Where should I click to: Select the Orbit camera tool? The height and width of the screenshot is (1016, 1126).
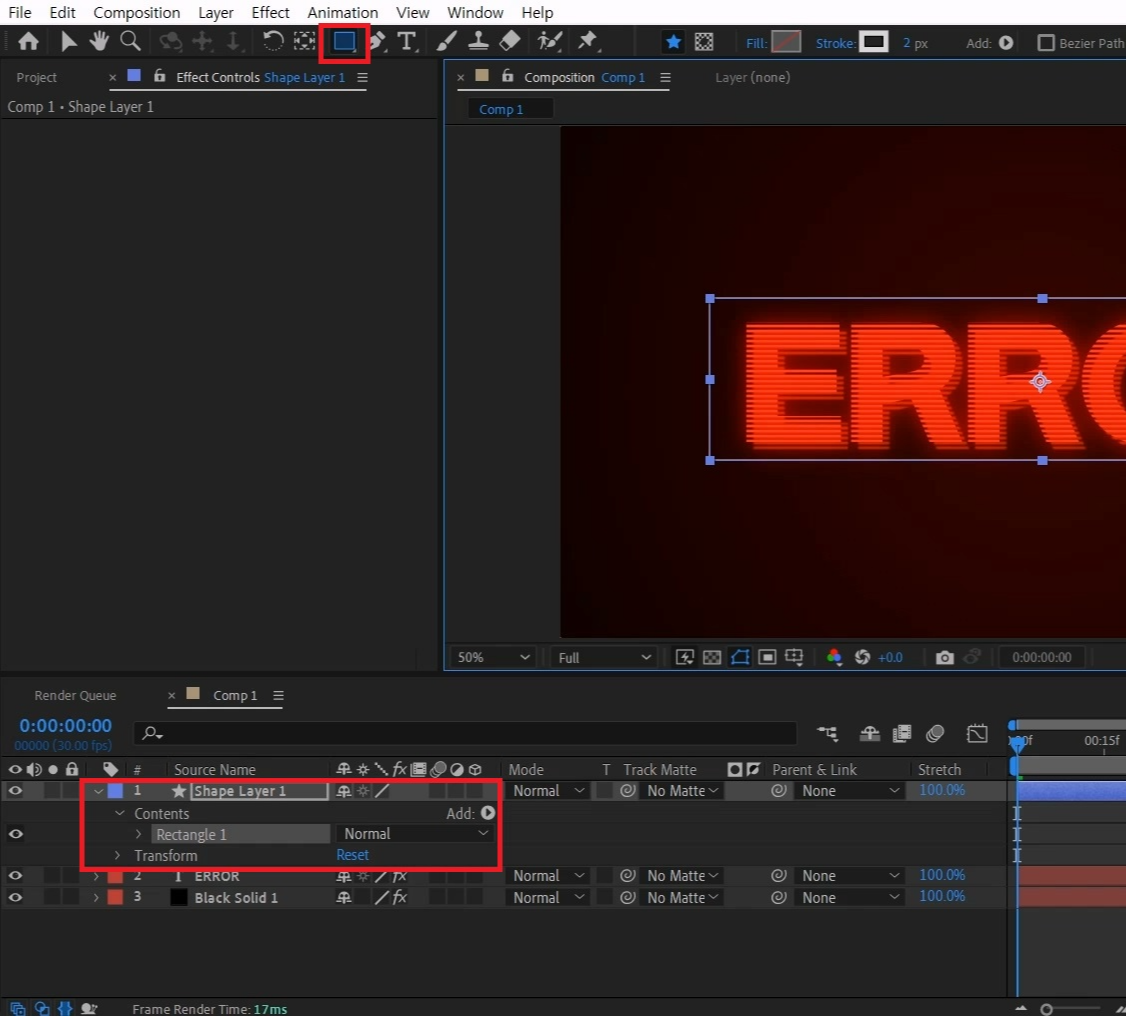click(x=170, y=42)
